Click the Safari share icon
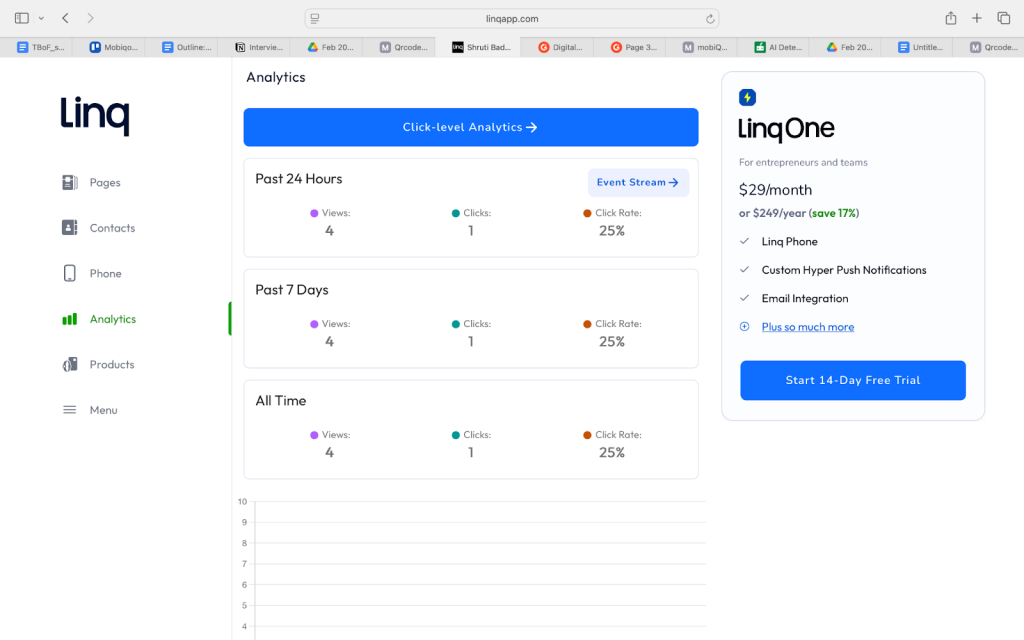This screenshot has height=640, width=1024. click(950, 18)
